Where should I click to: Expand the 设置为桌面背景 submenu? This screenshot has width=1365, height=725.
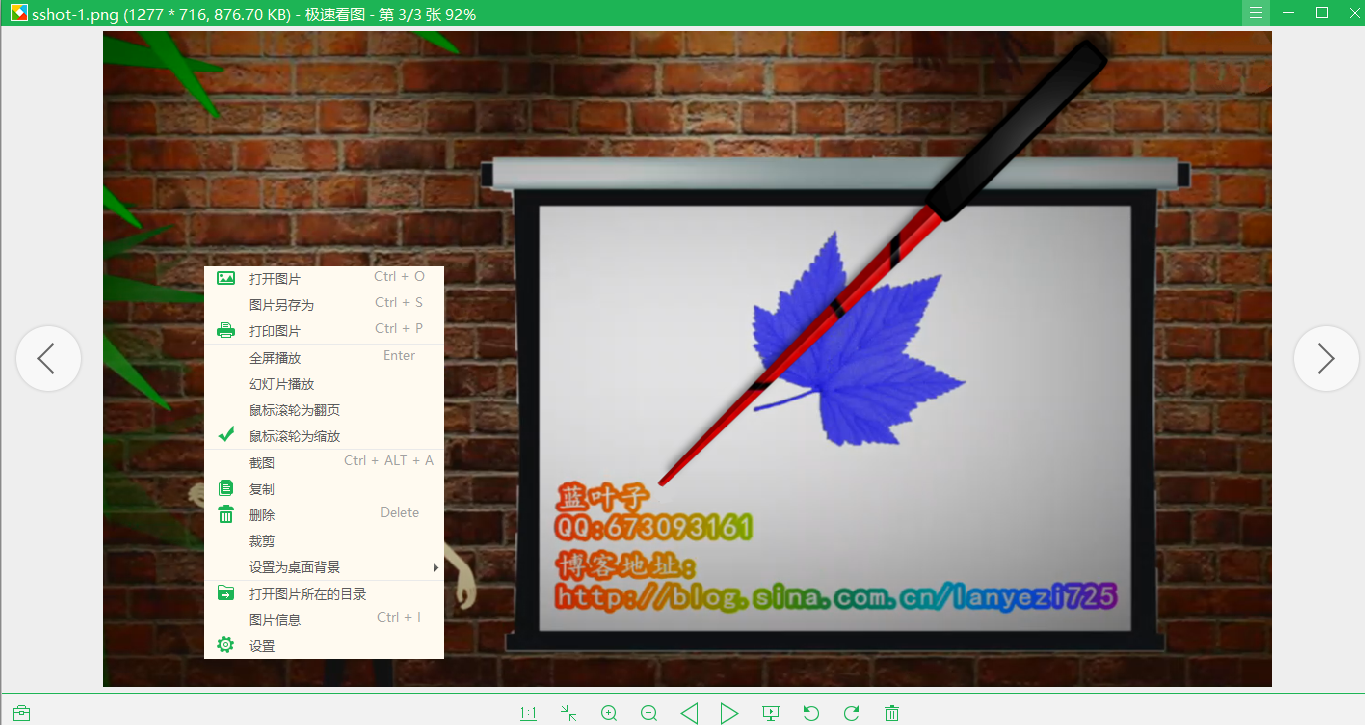tap(324, 567)
